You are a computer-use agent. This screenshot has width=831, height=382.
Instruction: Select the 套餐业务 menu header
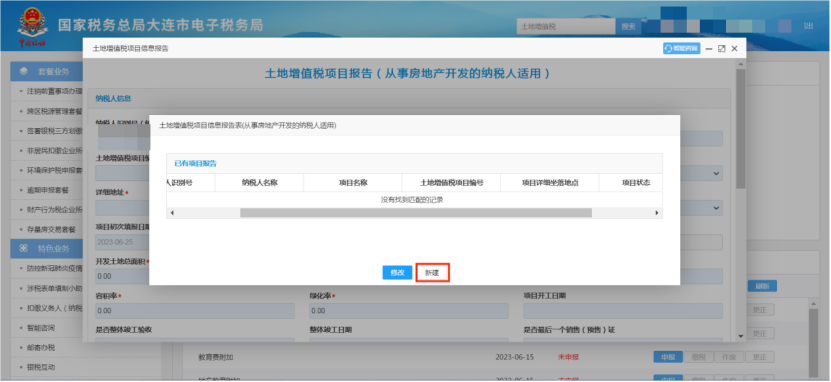47,72
